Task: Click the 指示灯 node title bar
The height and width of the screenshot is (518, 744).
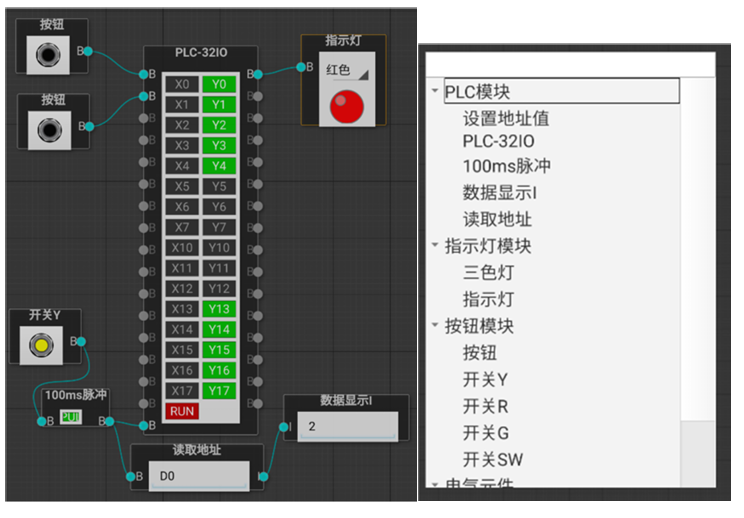Action: coord(344,40)
